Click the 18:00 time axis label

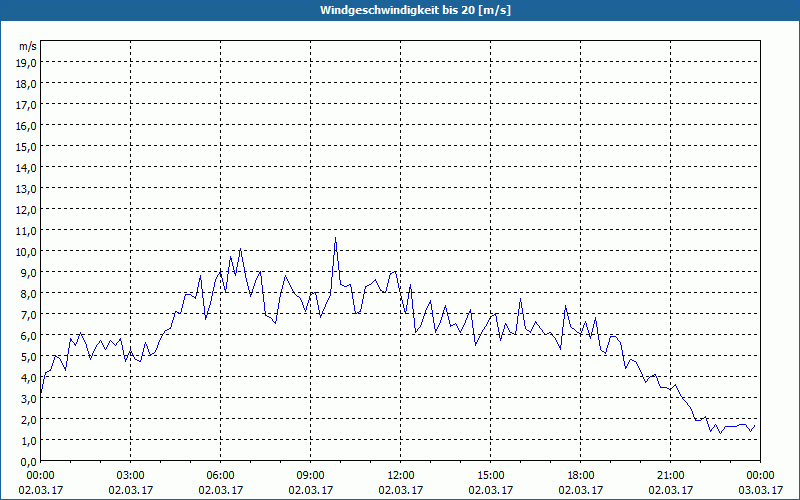[581, 476]
